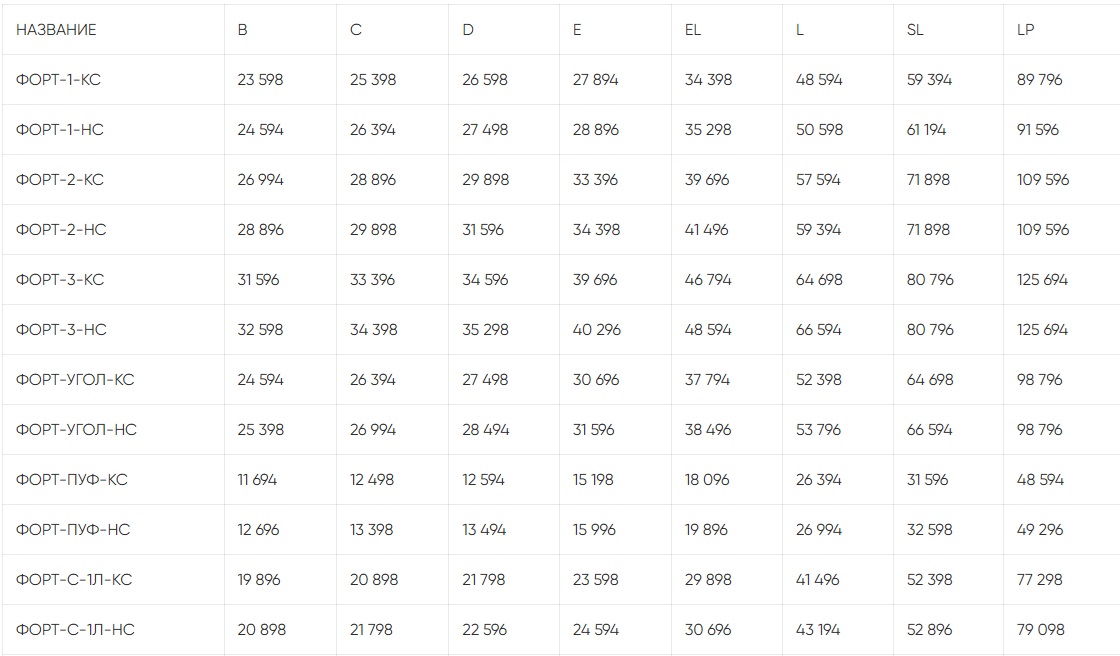This screenshot has height=656, width=1120.
Task: Click the ФОРТ-ПУФ-НС row label
Action: click(x=73, y=530)
